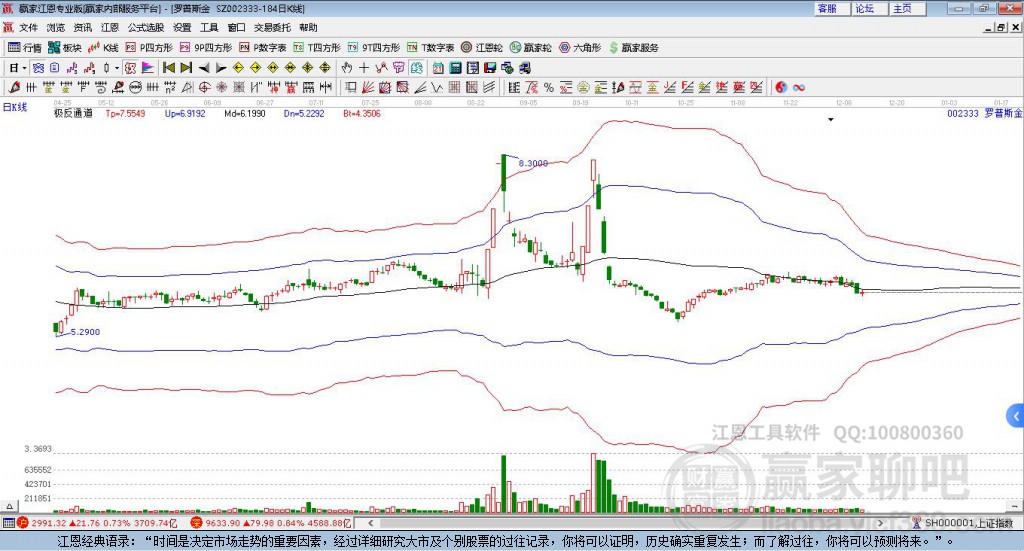Image resolution: width=1024 pixels, height=551 pixels.
Task: Click the 论坛 forum button
Action: [x=870, y=8]
